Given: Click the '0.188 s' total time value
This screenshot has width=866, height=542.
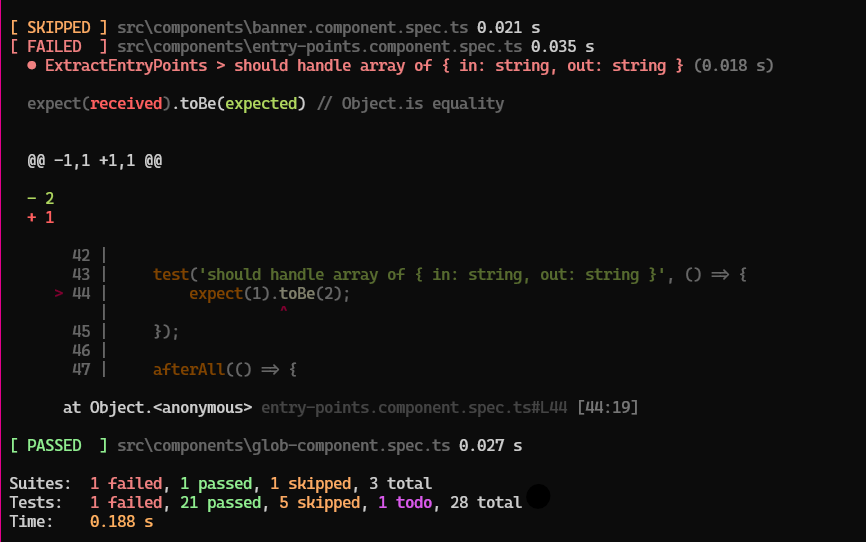Looking at the screenshot, I should pyautogui.click(x=121, y=522).
